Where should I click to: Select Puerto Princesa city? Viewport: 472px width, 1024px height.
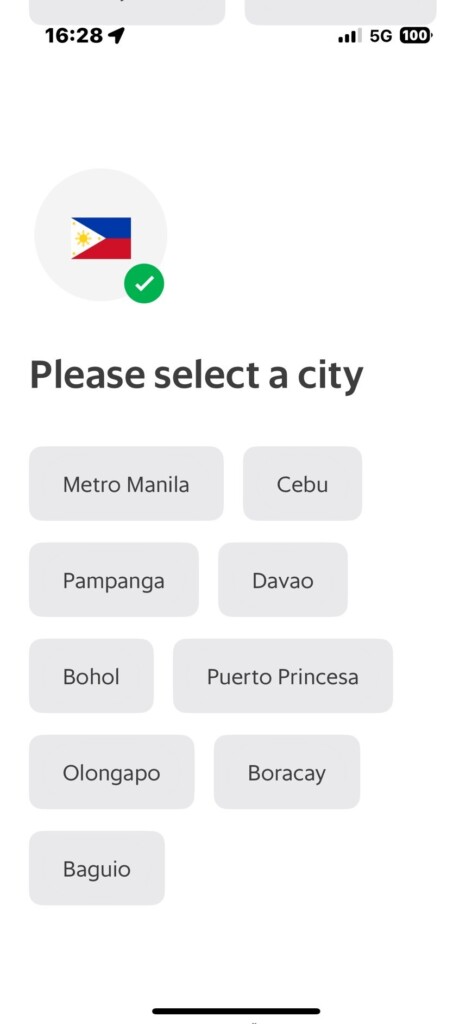point(283,675)
